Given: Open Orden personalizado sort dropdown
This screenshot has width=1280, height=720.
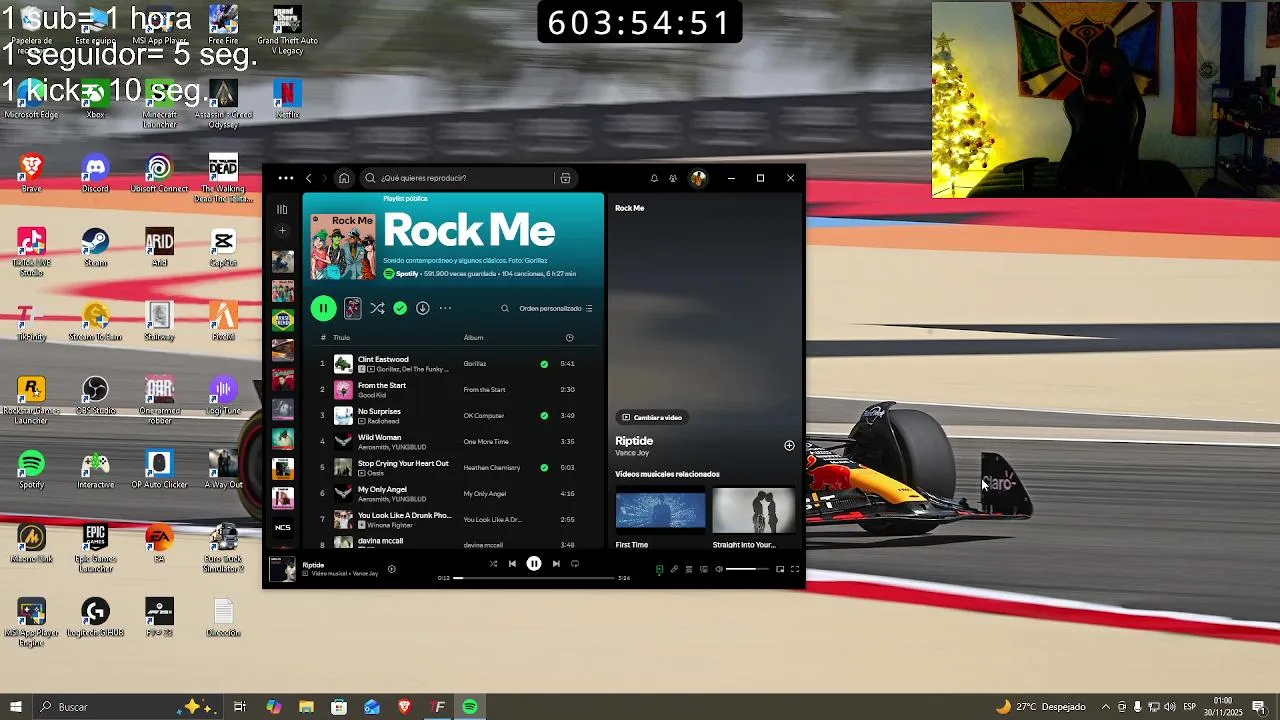Looking at the screenshot, I should pyautogui.click(x=556, y=309).
